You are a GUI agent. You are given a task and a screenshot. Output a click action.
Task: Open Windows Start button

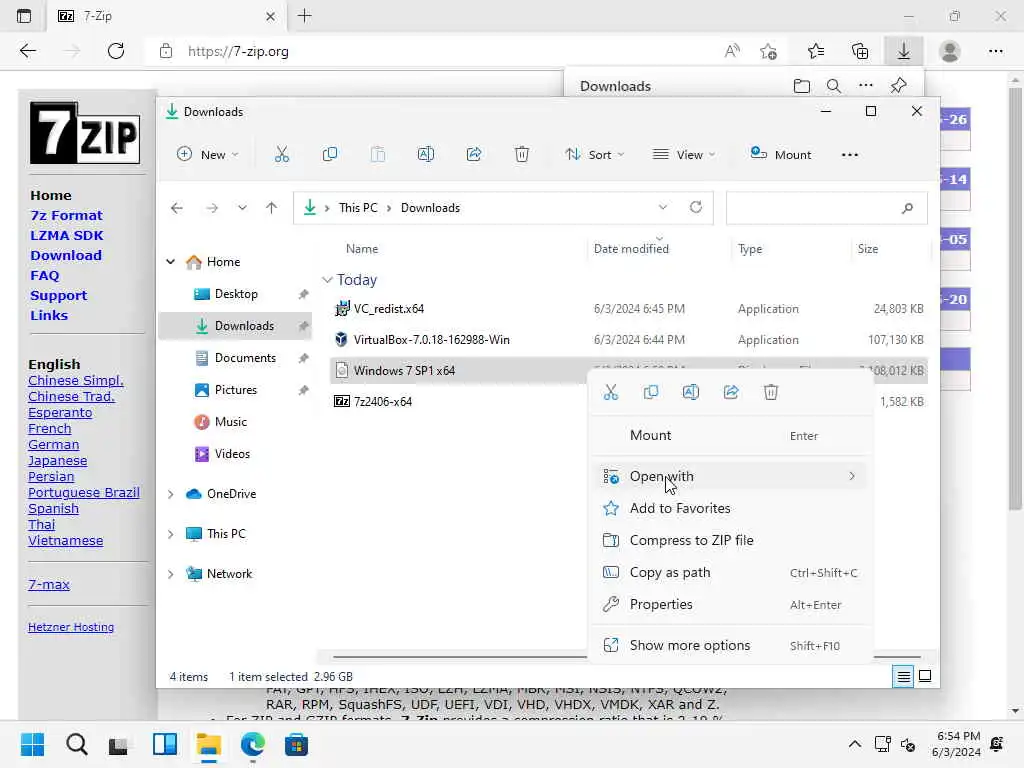click(x=32, y=744)
